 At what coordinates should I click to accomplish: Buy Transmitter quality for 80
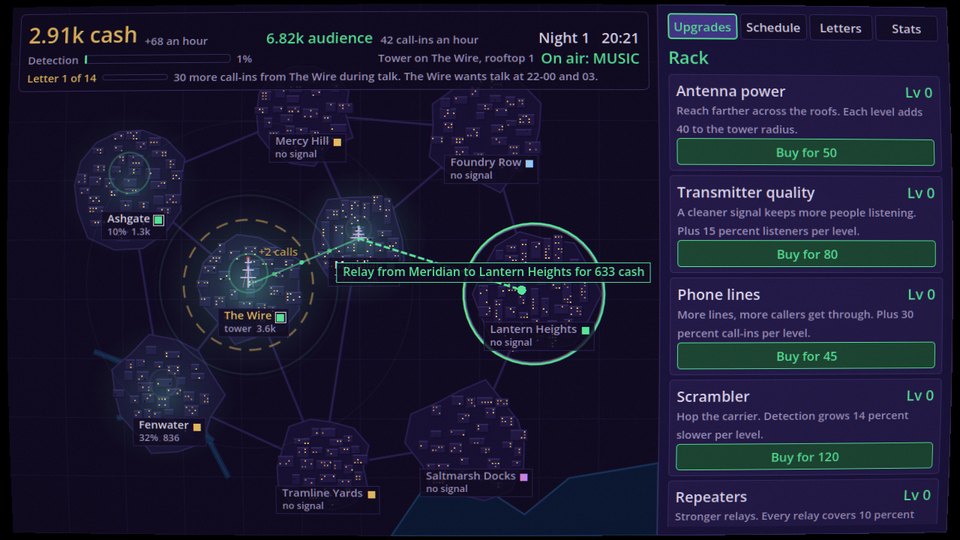pyautogui.click(x=806, y=254)
